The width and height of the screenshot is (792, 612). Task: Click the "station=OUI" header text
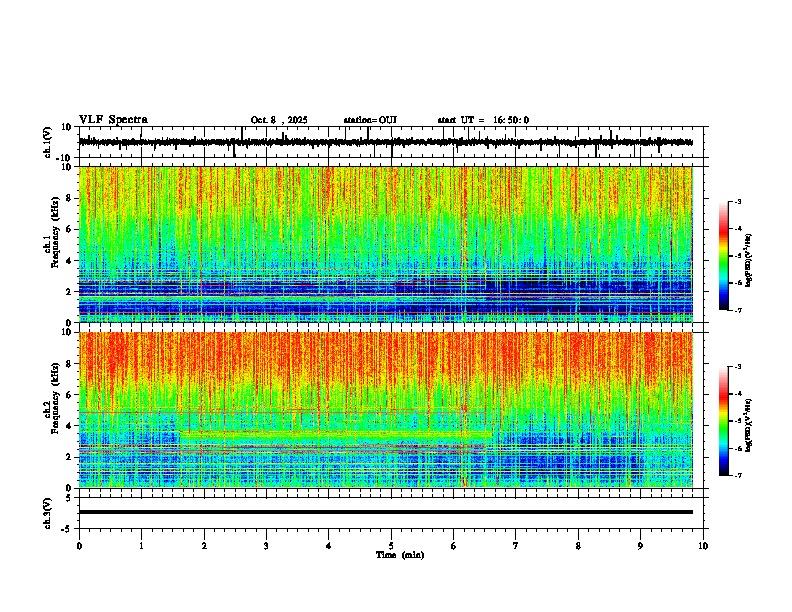370,120
